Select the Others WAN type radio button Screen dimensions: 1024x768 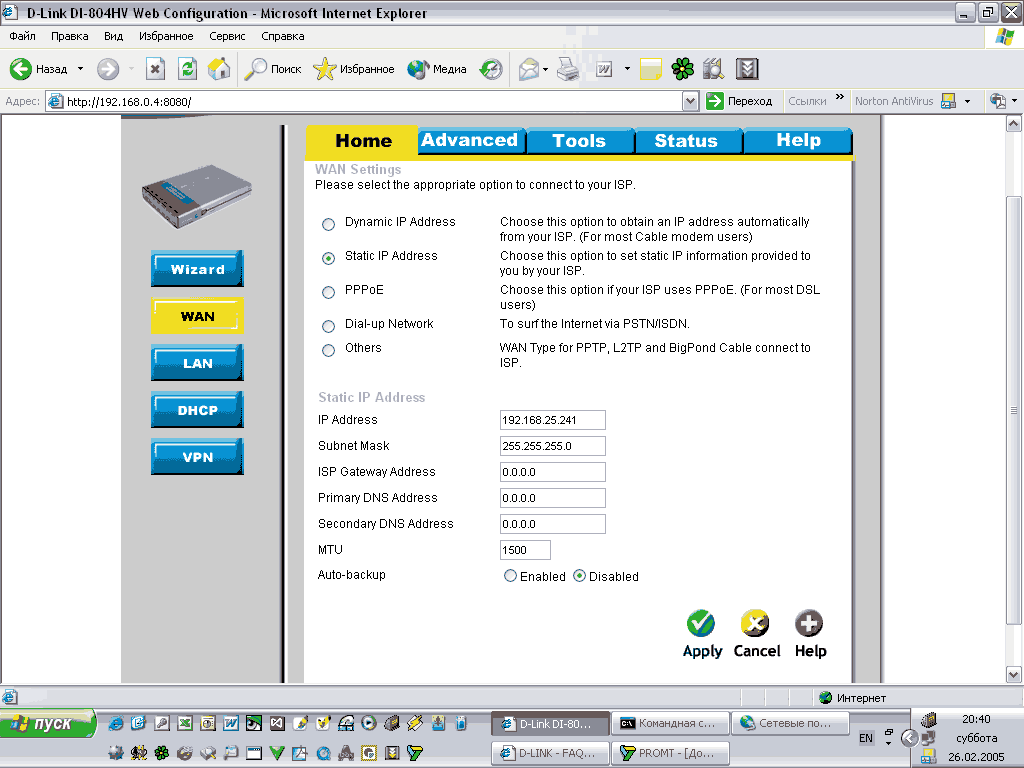pos(328,351)
